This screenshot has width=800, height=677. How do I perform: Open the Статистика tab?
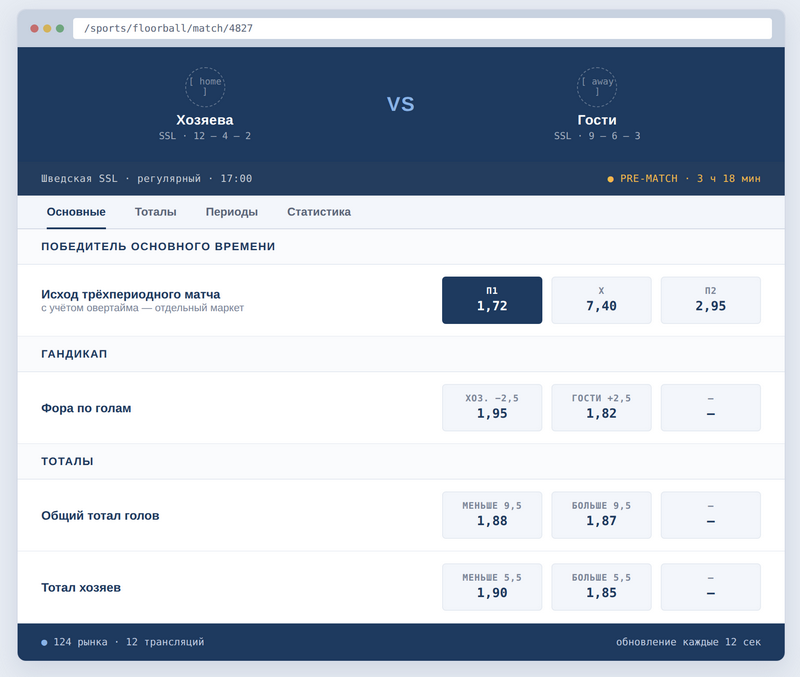pyautogui.click(x=319, y=212)
